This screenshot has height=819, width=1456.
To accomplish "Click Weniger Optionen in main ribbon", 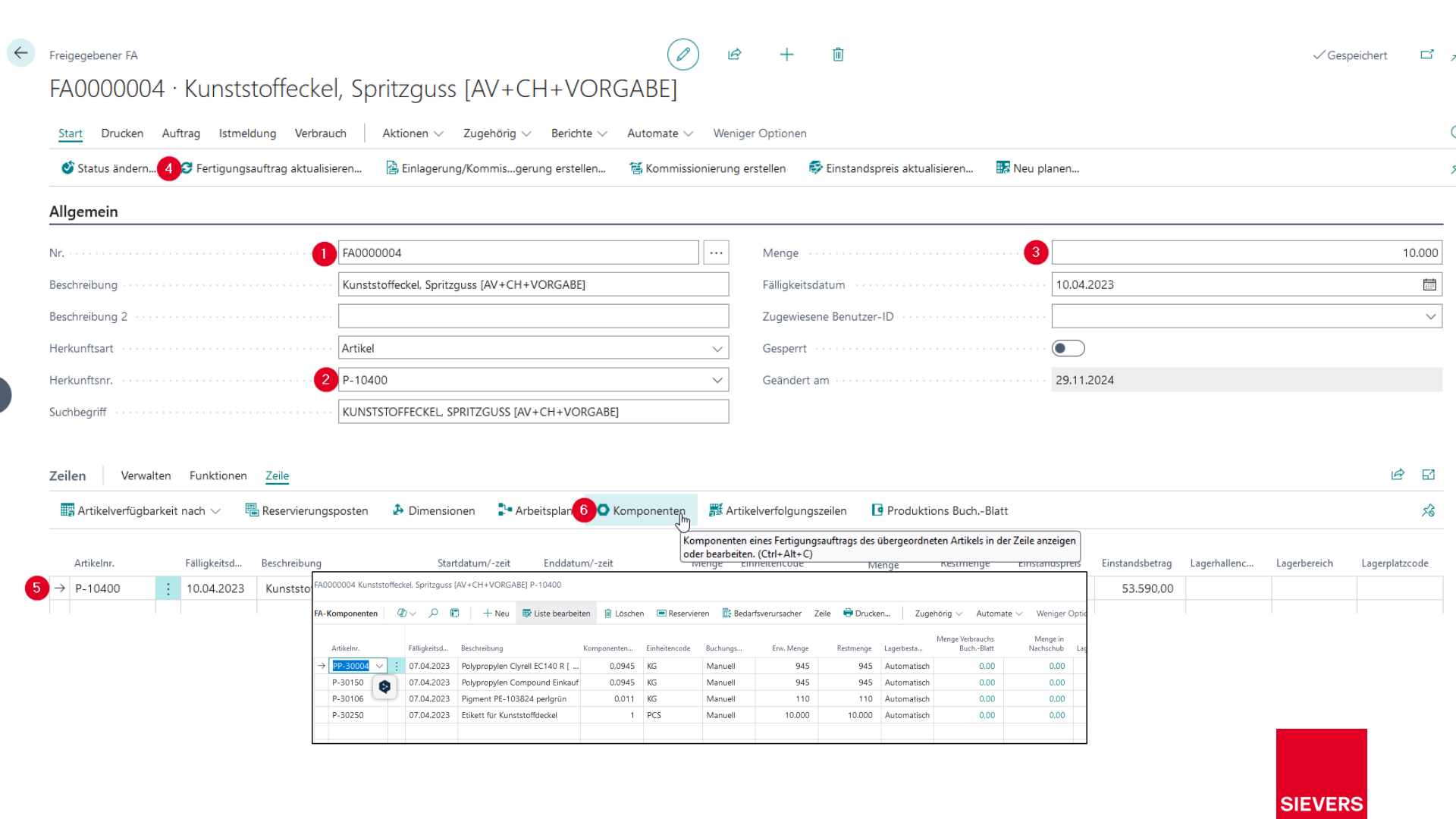I will click(x=759, y=133).
